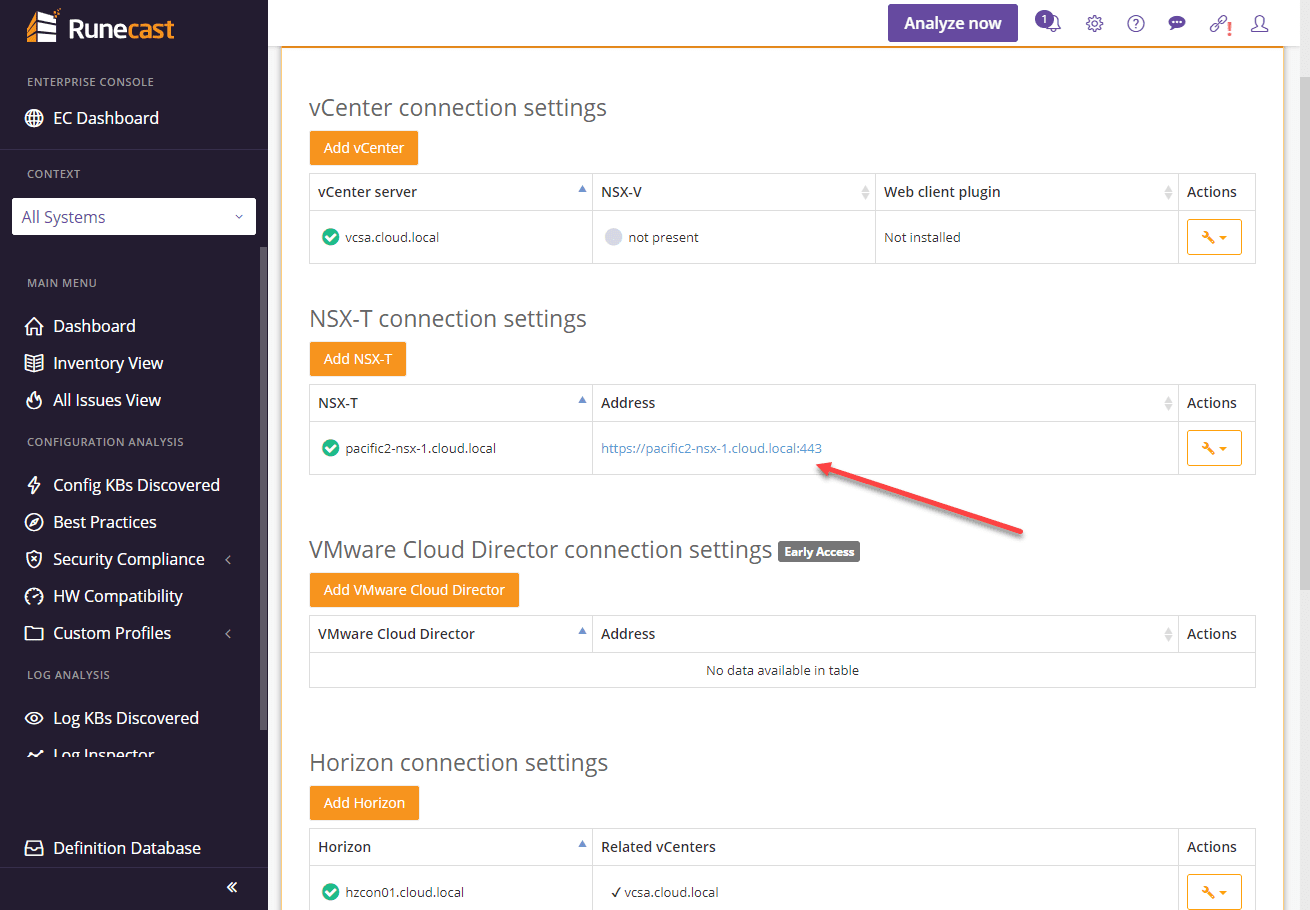This screenshot has width=1310, height=910.
Task: Open the user profile icon
Action: (x=1259, y=22)
